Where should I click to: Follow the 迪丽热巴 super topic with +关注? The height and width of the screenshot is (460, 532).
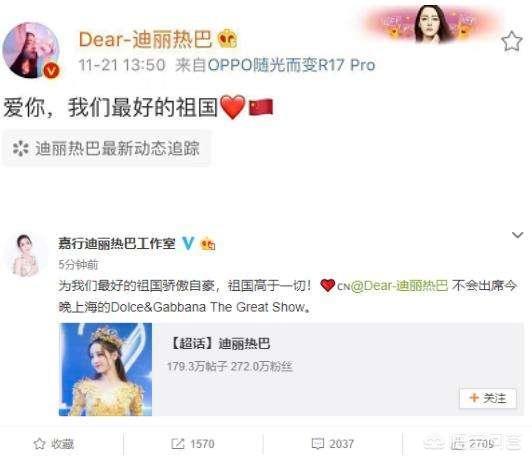pos(488,398)
